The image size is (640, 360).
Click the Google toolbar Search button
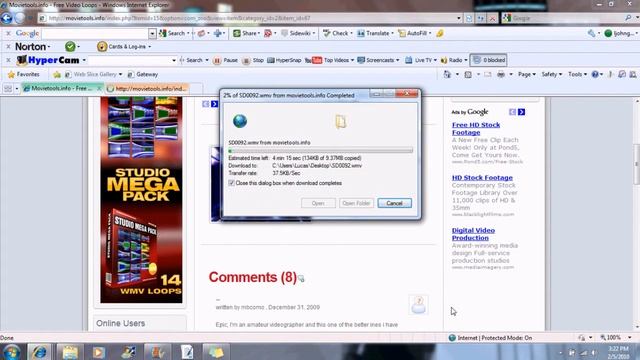[x=174, y=33]
